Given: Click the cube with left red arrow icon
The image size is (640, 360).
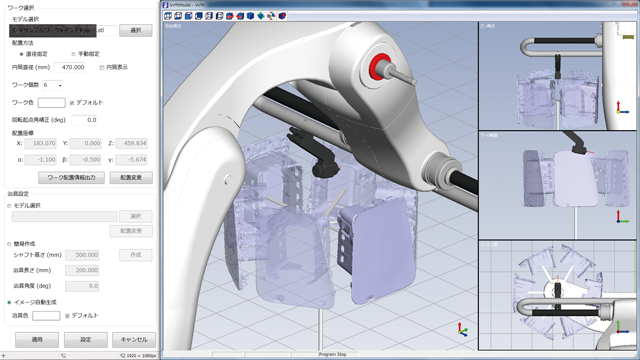Looking at the screenshot, I should pyautogui.click(x=240, y=16).
